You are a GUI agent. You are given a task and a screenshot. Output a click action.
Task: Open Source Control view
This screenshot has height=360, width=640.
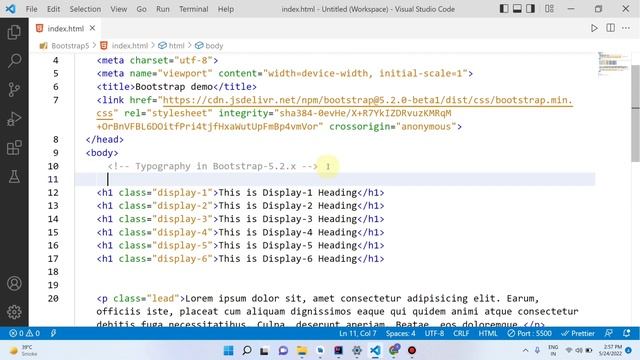click(x=14, y=89)
